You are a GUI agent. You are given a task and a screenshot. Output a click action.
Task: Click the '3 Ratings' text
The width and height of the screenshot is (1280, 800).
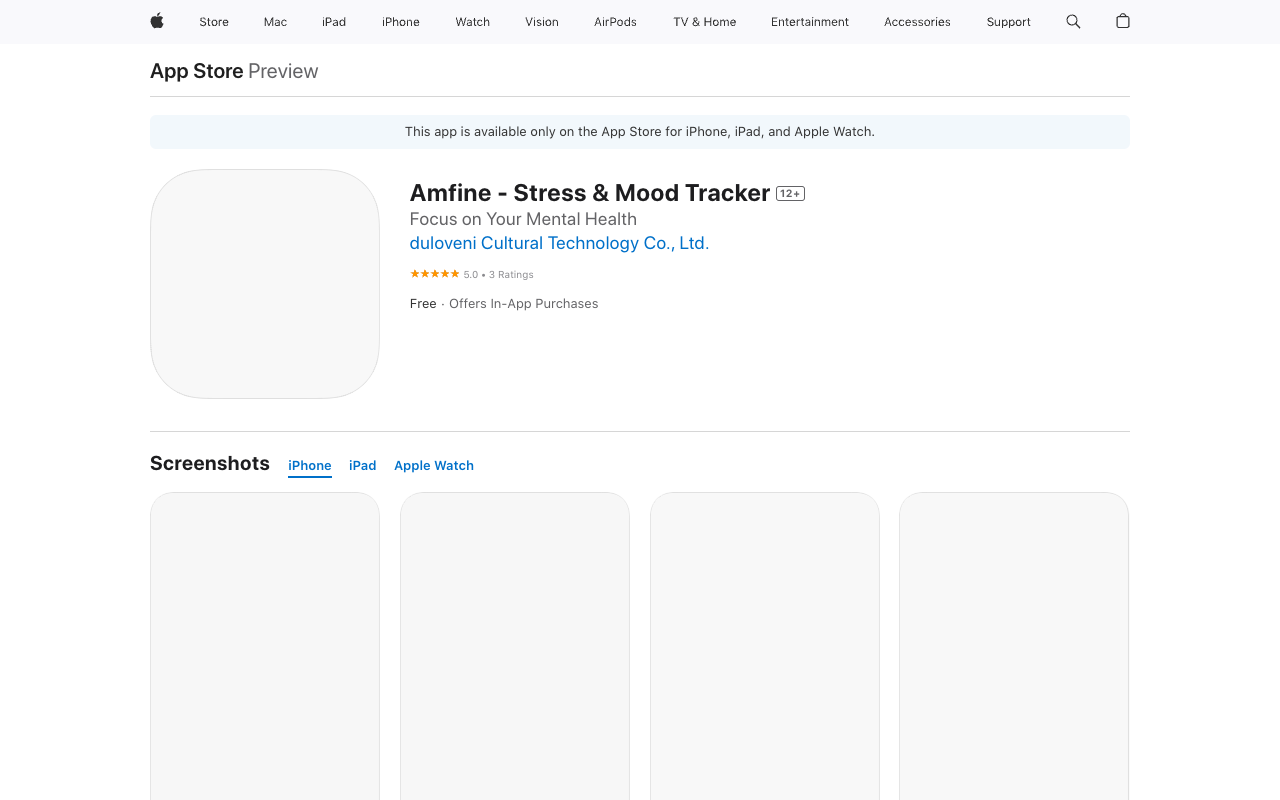click(511, 275)
